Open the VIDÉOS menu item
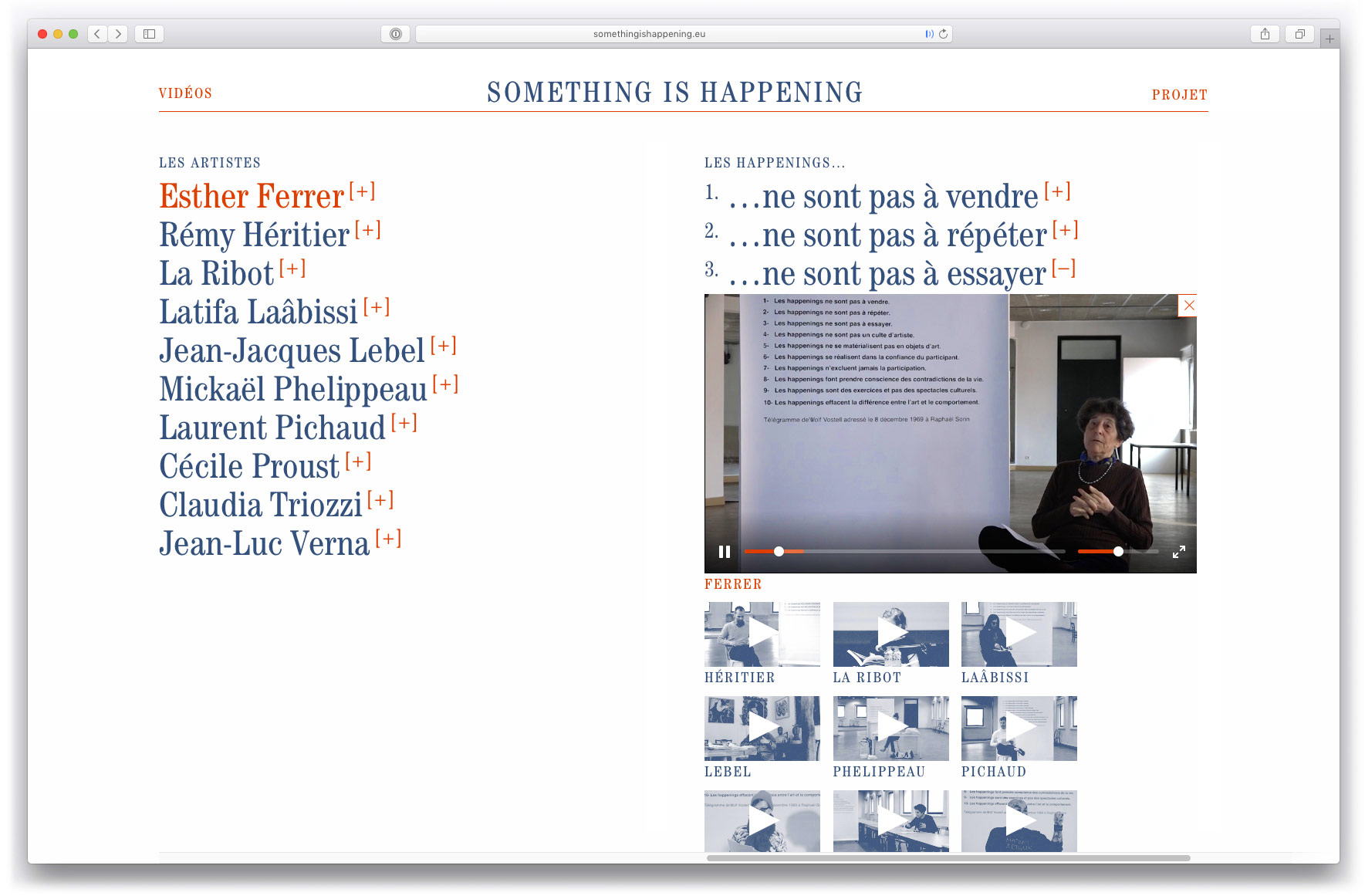Viewport: 1365px width, 896px height. coord(185,93)
